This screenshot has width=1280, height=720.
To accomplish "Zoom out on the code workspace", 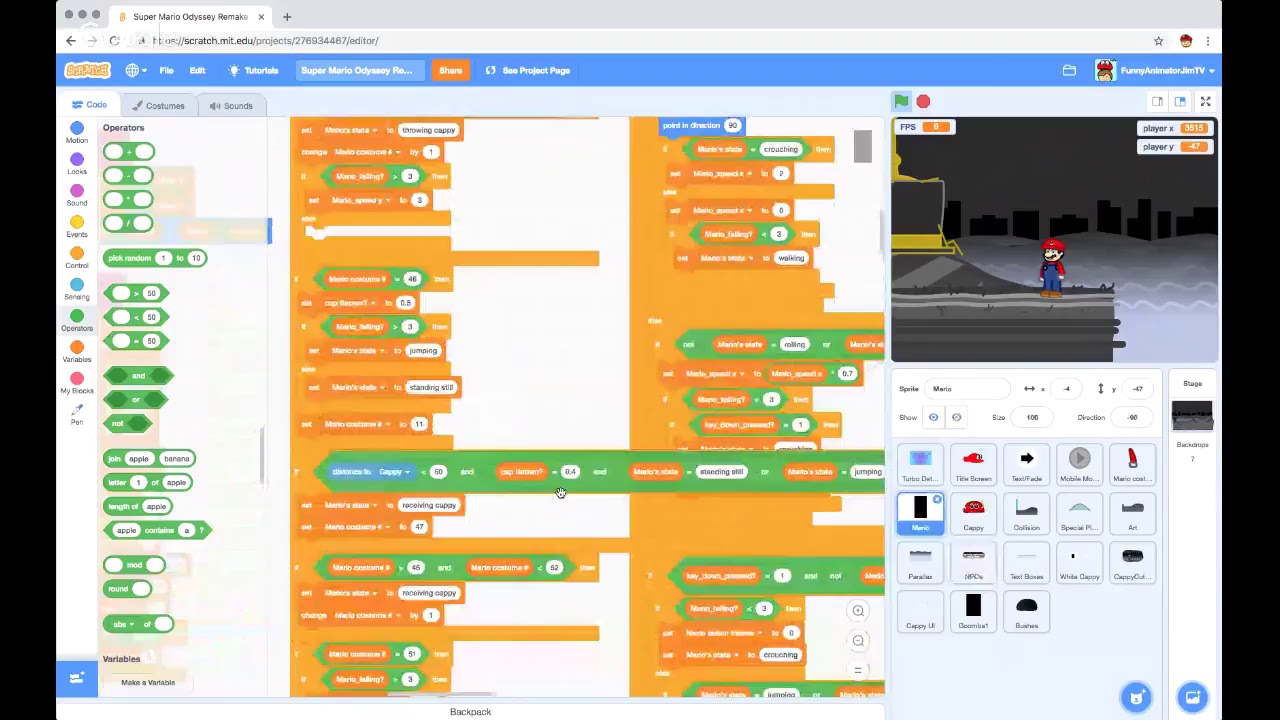I will (x=858, y=640).
